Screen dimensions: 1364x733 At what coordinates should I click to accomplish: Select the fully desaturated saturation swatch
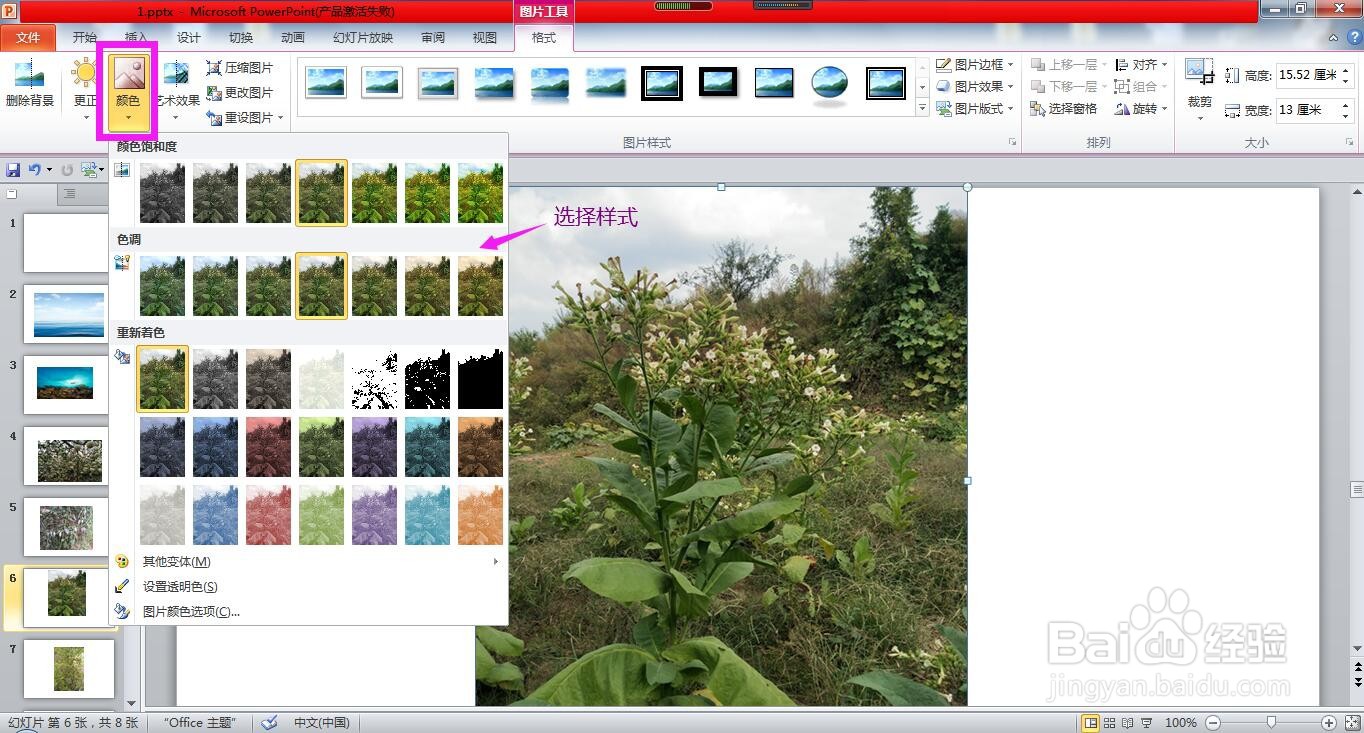(162, 193)
